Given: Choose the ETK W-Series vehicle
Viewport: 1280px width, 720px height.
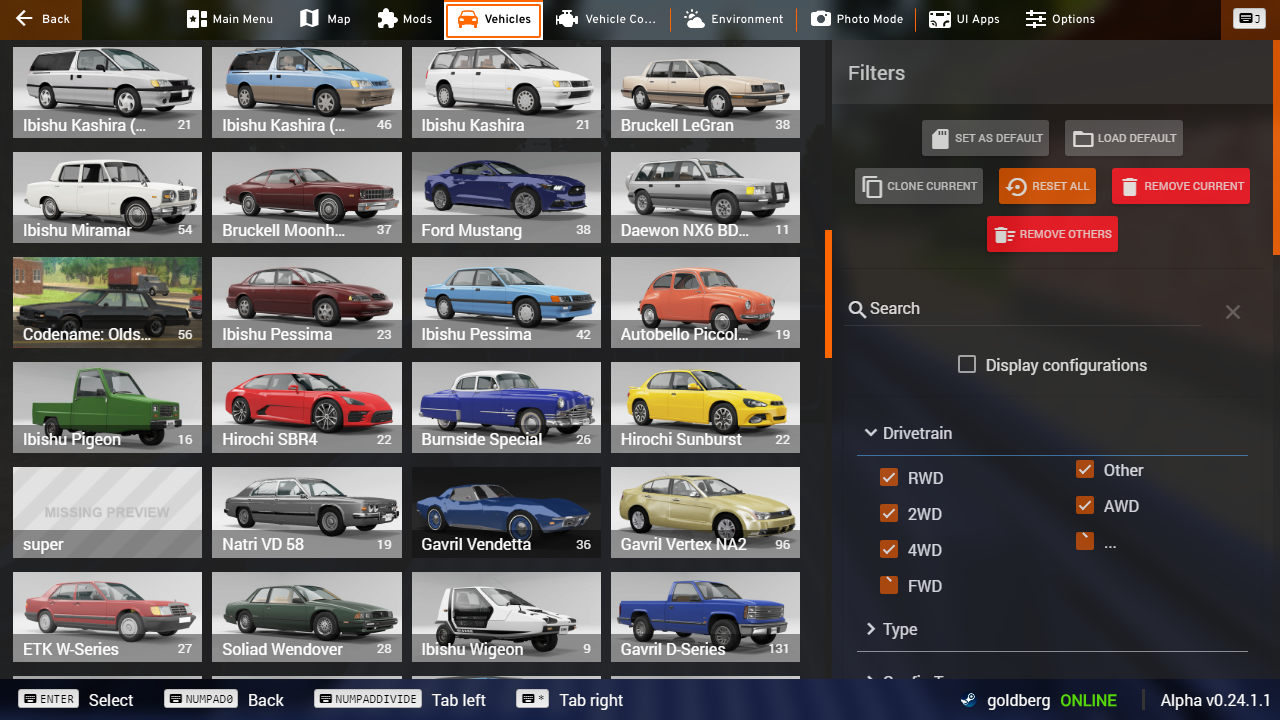Looking at the screenshot, I should pos(107,617).
